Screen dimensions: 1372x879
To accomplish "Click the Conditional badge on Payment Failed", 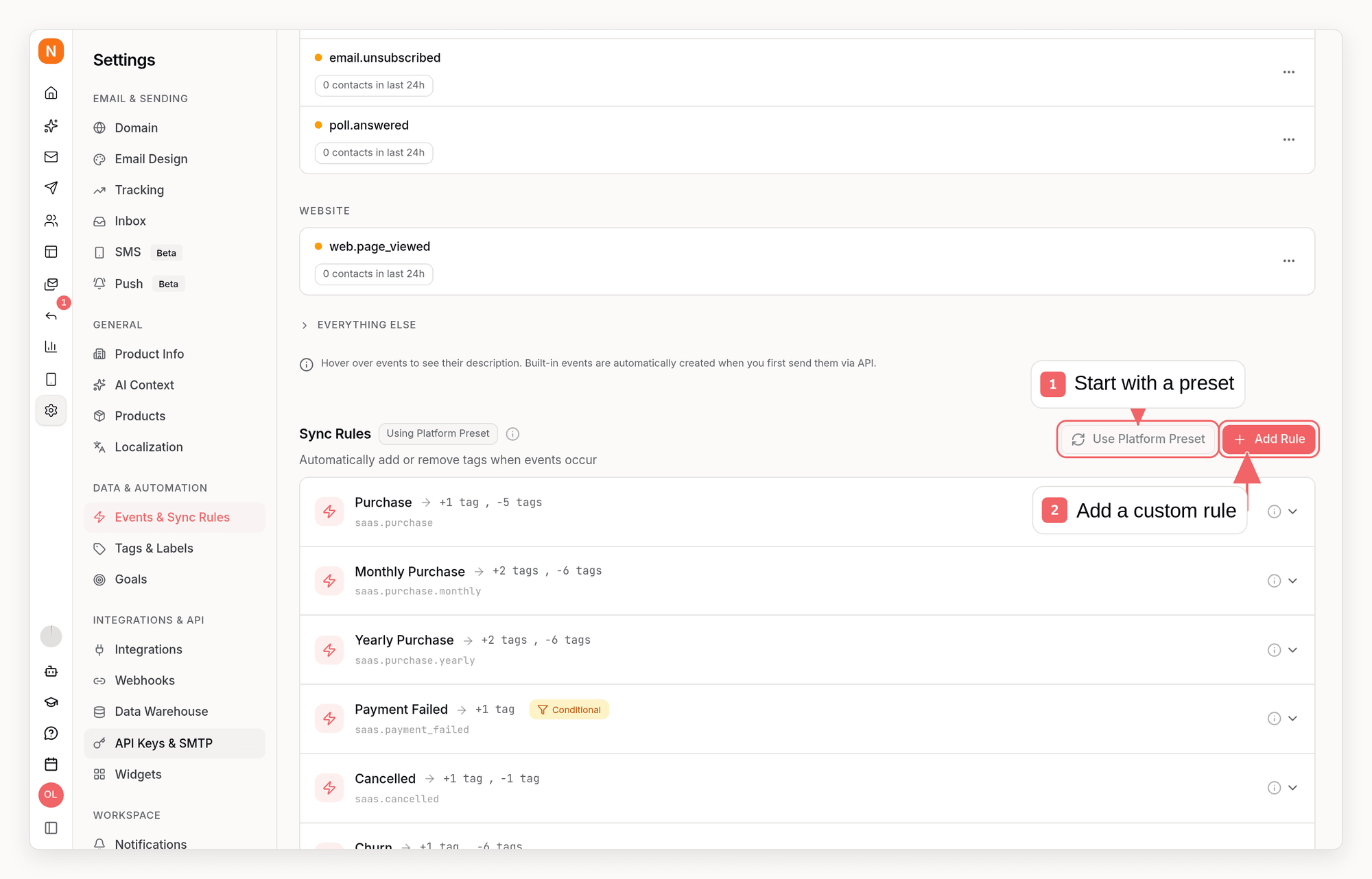I will click(x=569, y=710).
